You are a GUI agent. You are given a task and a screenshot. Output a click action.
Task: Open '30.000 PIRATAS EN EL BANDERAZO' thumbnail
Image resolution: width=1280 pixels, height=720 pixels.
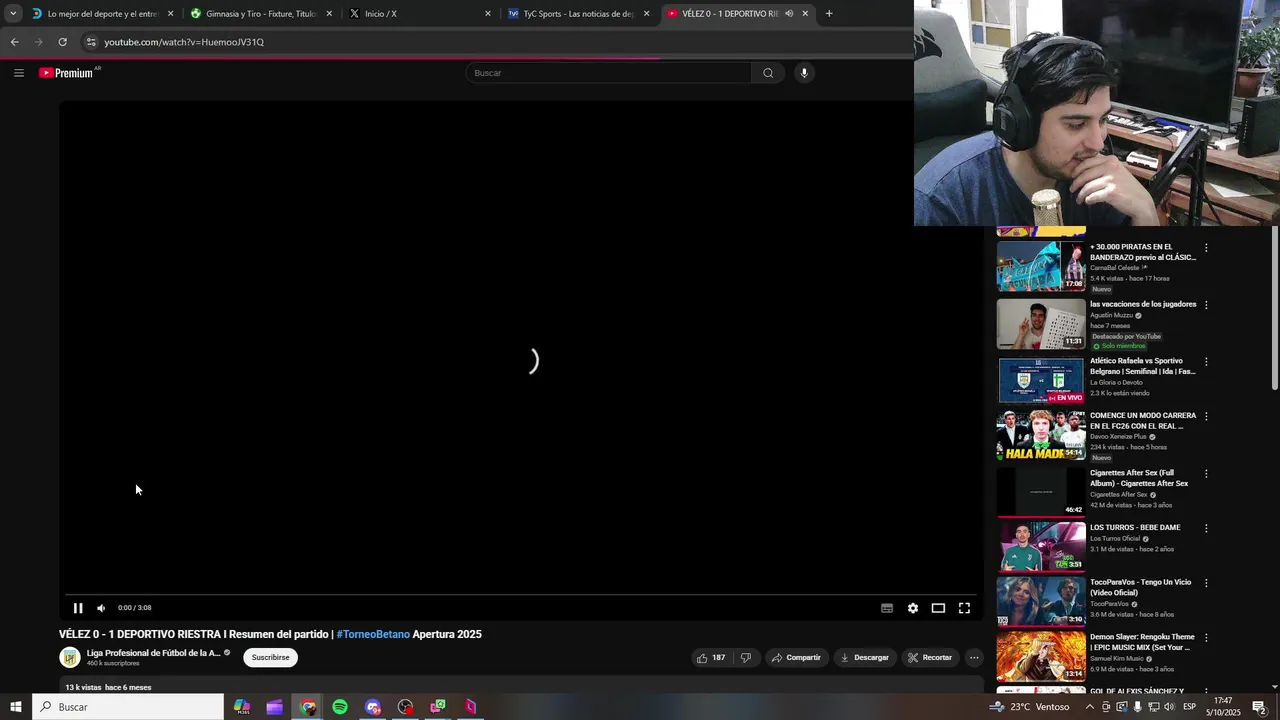point(1041,266)
